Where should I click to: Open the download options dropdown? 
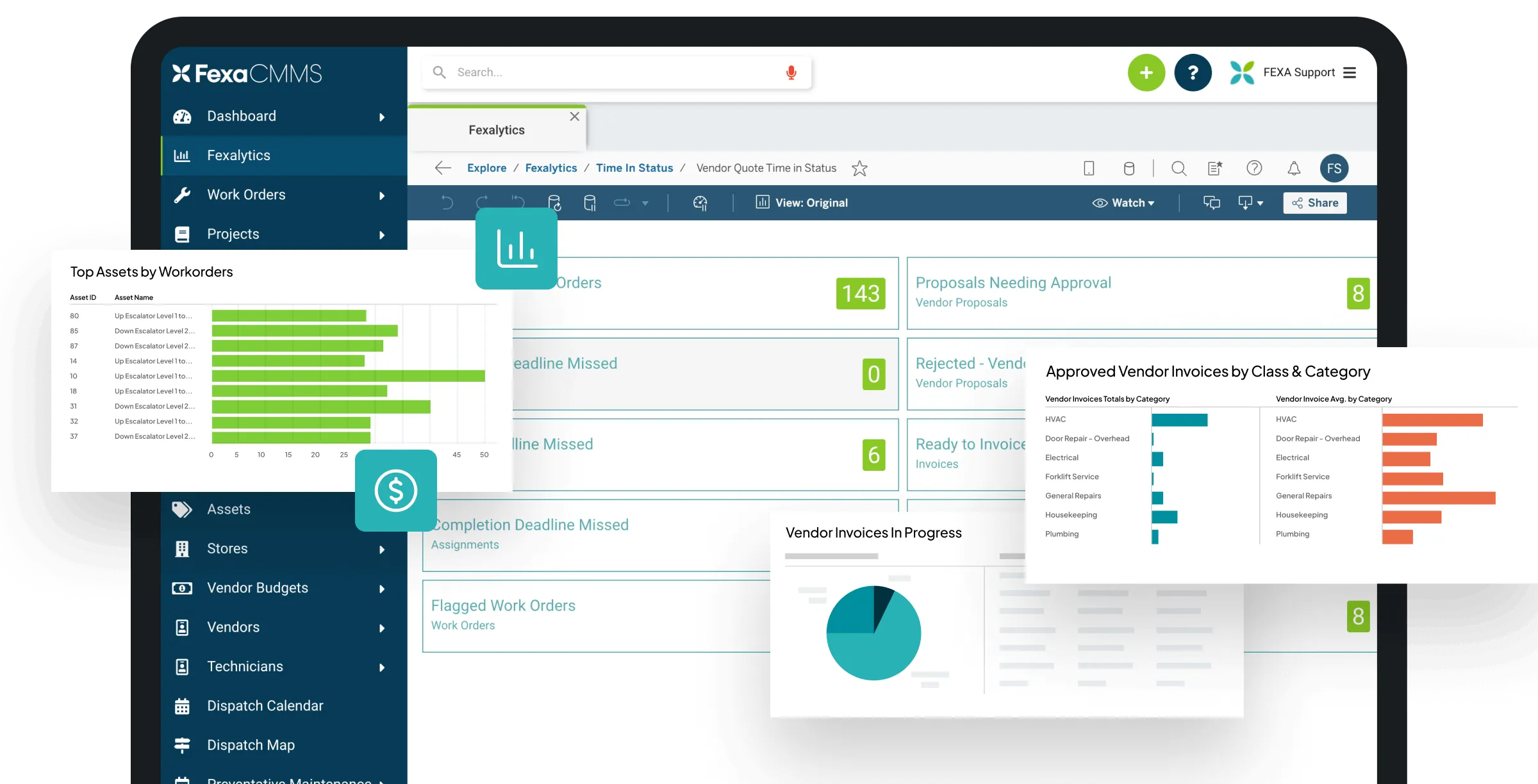pos(1250,203)
